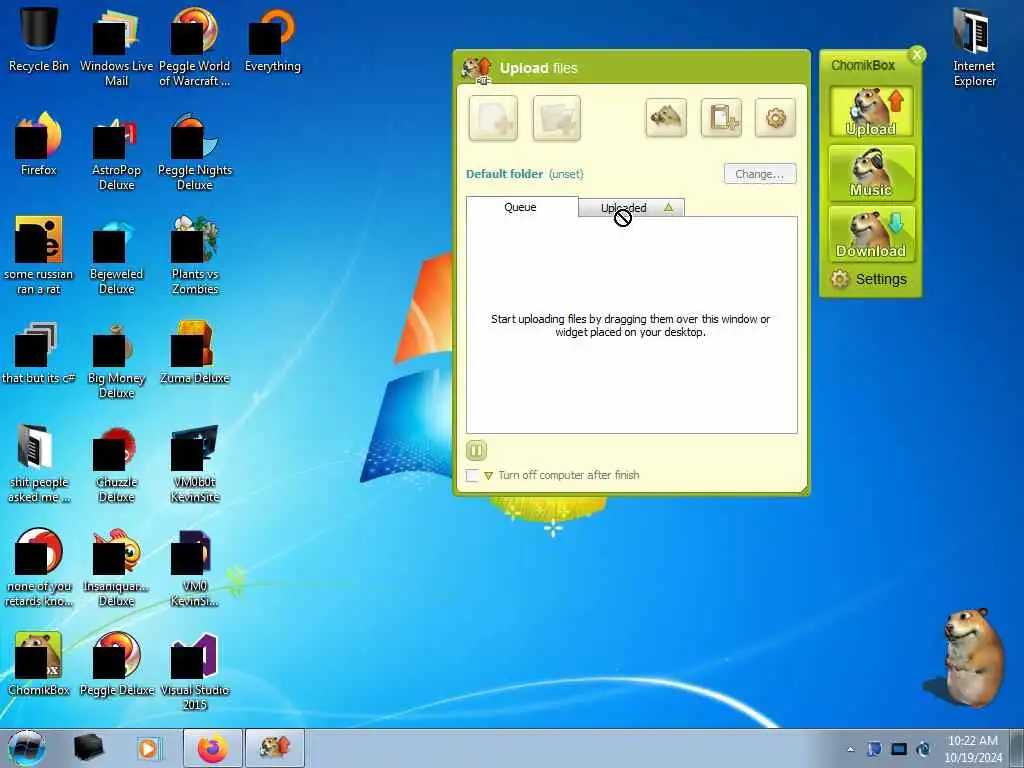The height and width of the screenshot is (768, 1024).
Task: Click Firefox in the taskbar
Action: (x=213, y=748)
